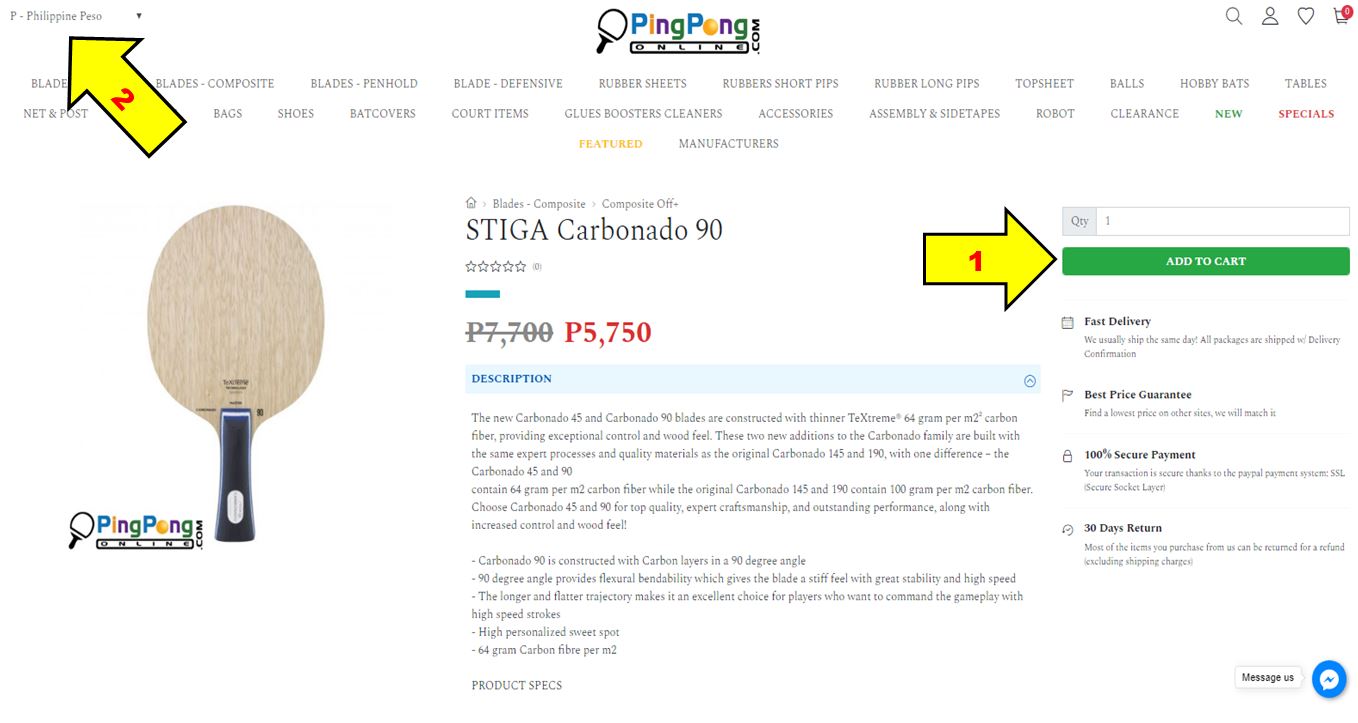The height and width of the screenshot is (723, 1358).
Task: Open the user account icon
Action: pyautogui.click(x=1270, y=16)
